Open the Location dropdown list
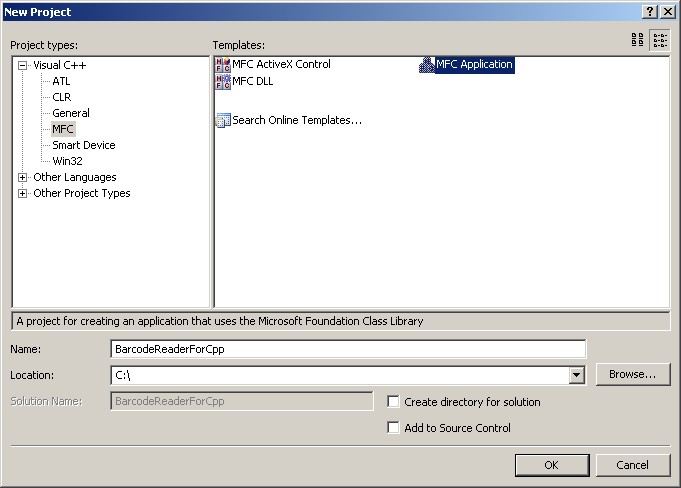The height and width of the screenshot is (488, 681). (576, 375)
